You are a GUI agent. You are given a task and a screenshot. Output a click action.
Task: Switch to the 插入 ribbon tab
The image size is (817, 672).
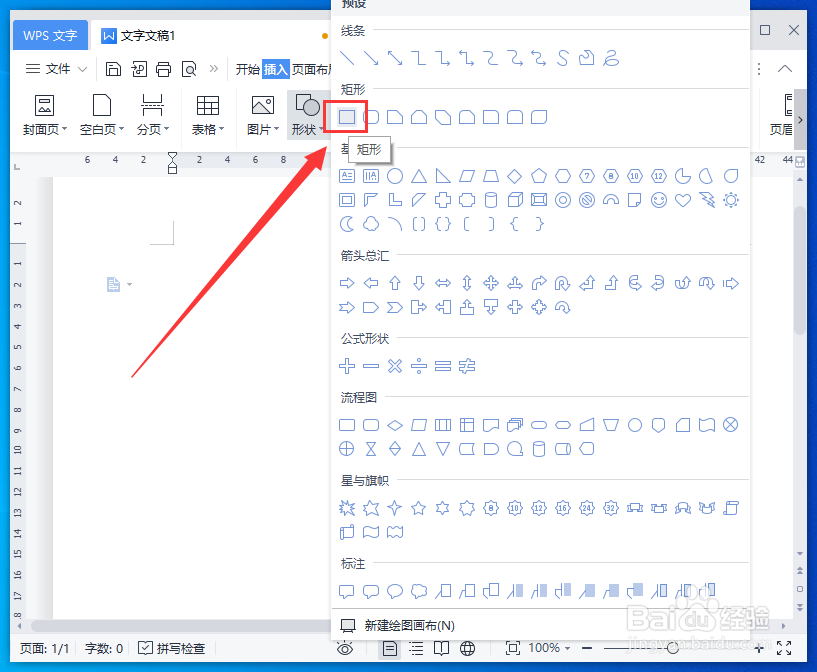276,69
